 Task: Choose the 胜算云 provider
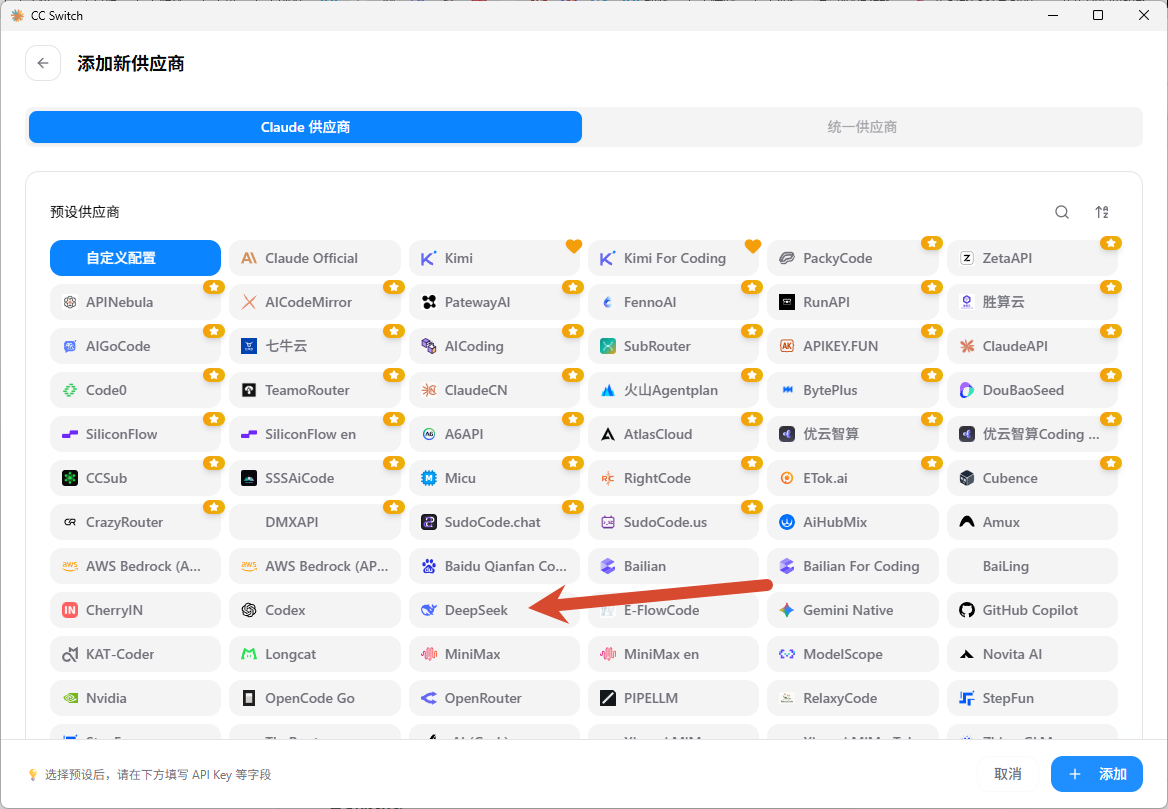tap(1032, 302)
